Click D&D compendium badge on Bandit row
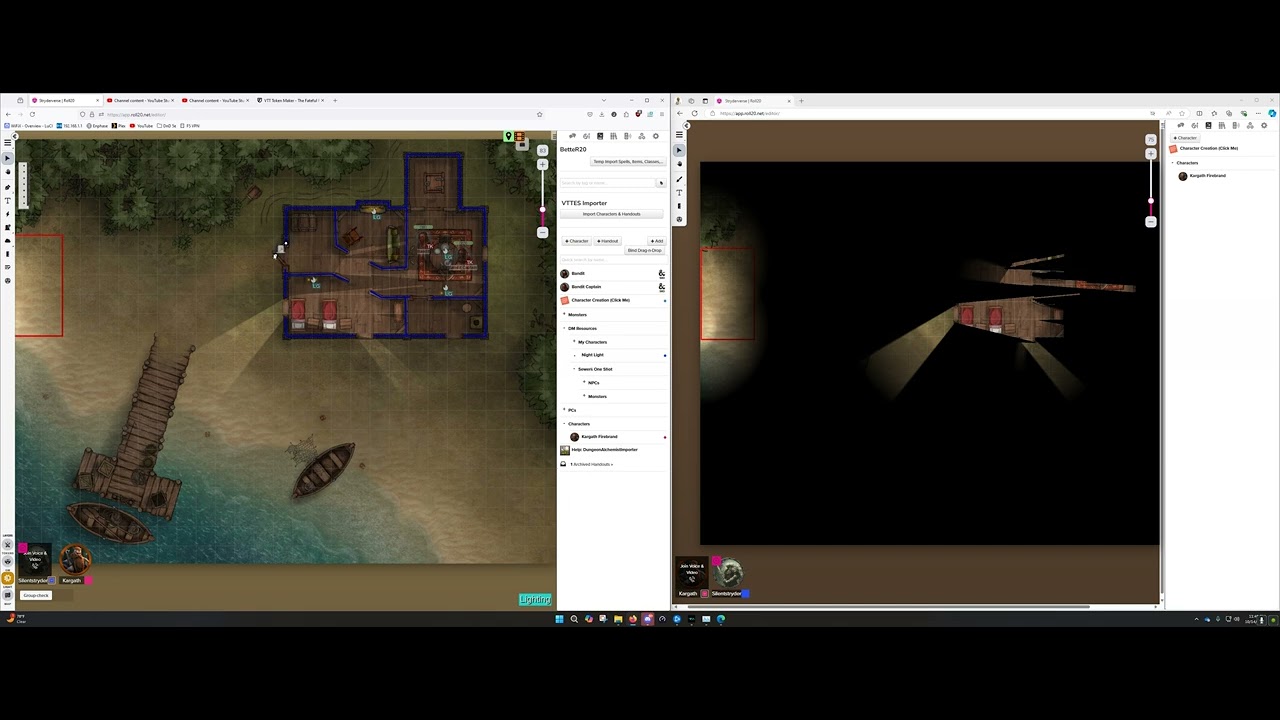This screenshot has height=720, width=1280. point(661,273)
